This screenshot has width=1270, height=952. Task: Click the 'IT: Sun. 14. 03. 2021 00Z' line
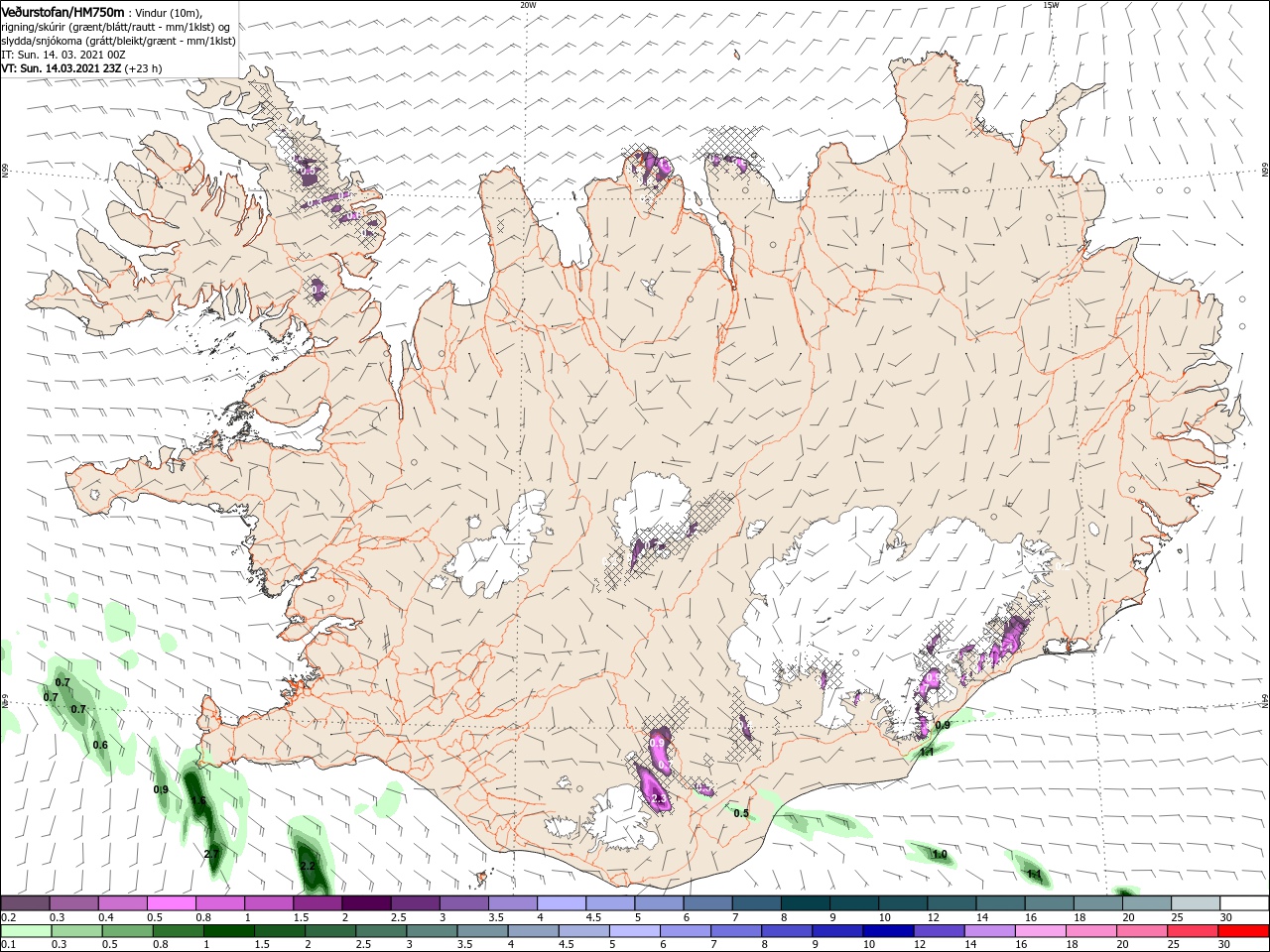click(62, 55)
